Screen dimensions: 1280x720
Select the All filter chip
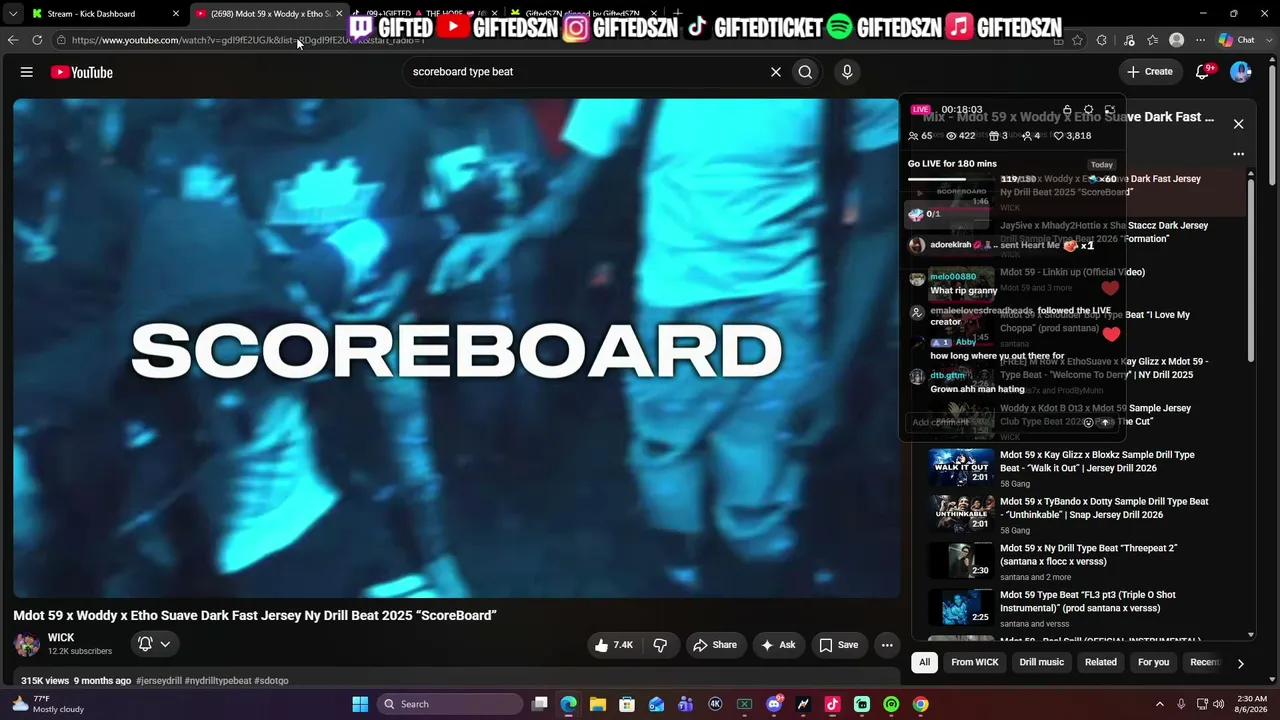click(x=925, y=662)
